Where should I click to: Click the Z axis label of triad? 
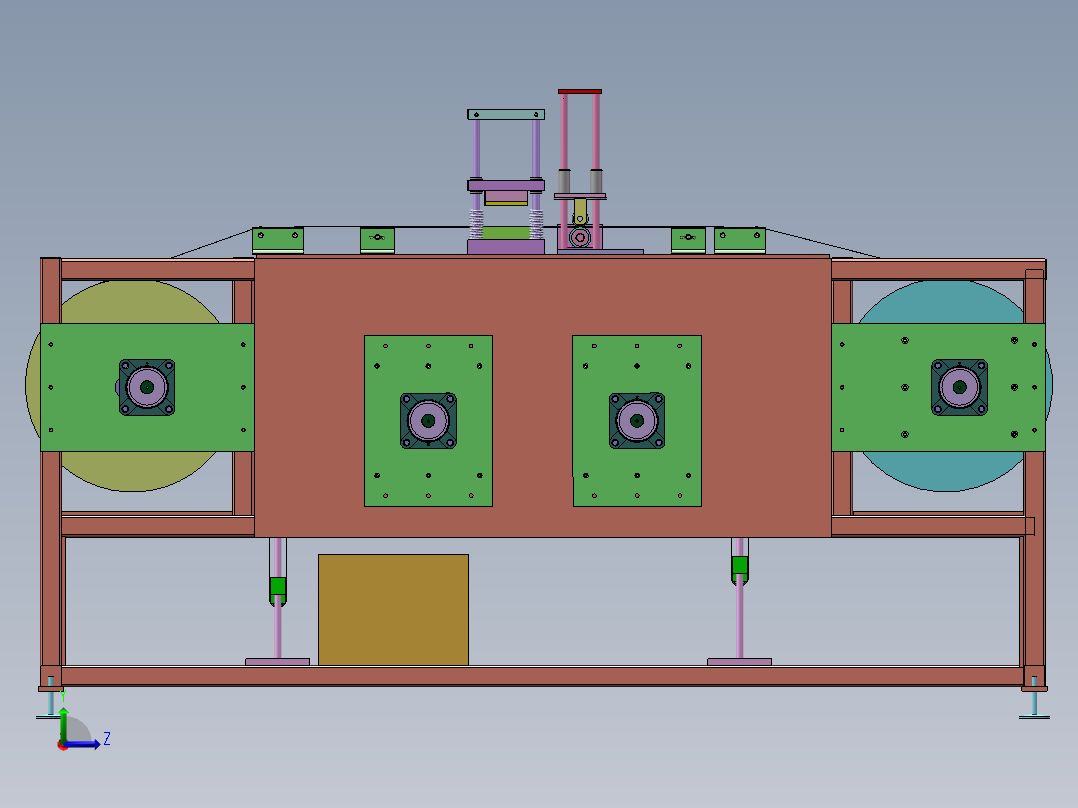(x=107, y=739)
